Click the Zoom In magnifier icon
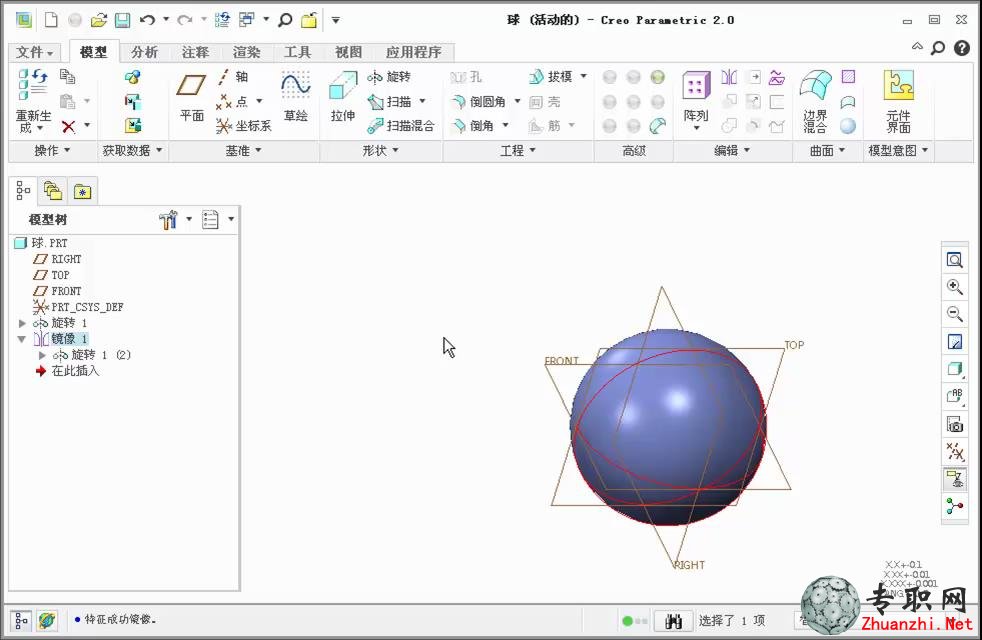This screenshot has width=982, height=640. [954, 287]
